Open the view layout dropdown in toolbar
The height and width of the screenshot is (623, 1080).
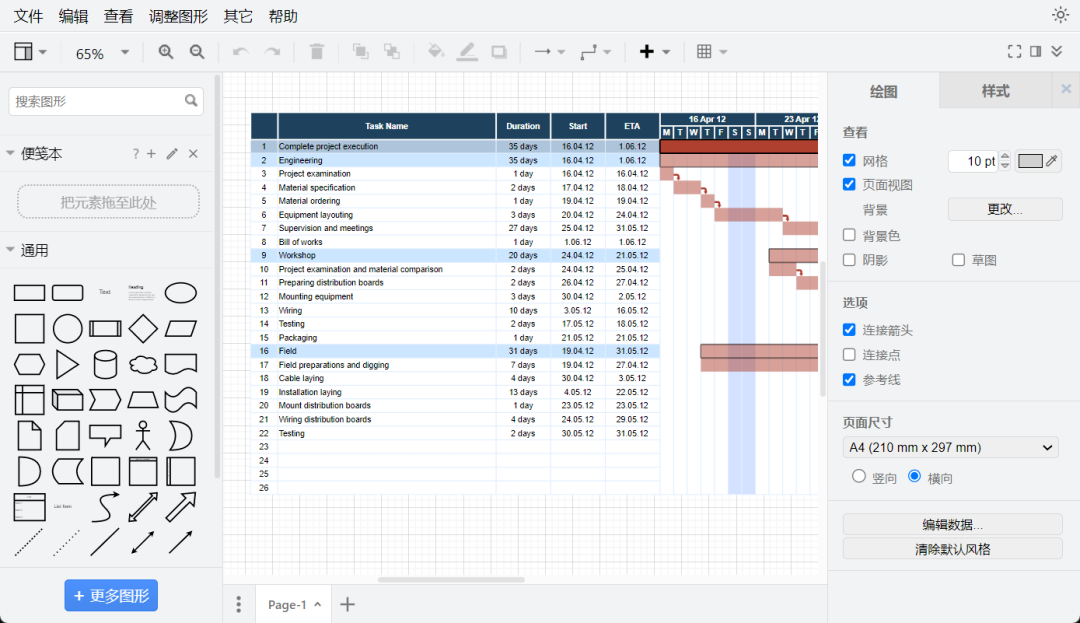[30, 52]
